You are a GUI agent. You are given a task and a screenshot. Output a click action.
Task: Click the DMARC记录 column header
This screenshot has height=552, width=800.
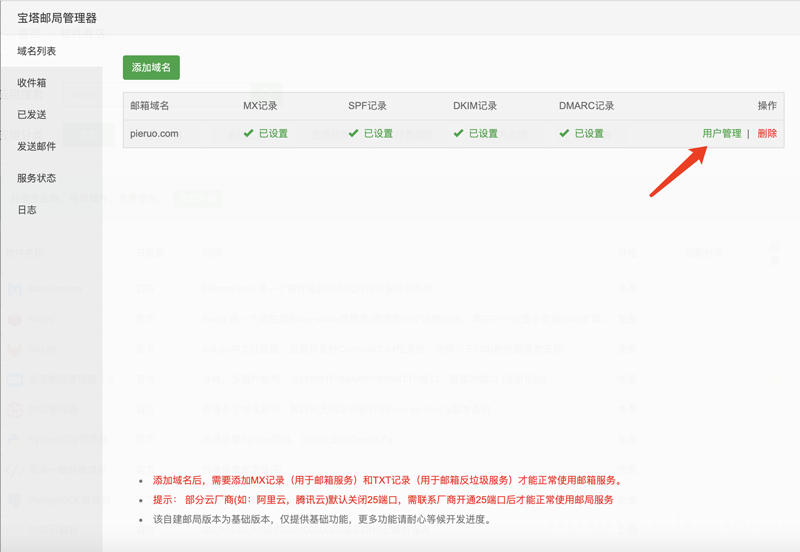(586, 106)
